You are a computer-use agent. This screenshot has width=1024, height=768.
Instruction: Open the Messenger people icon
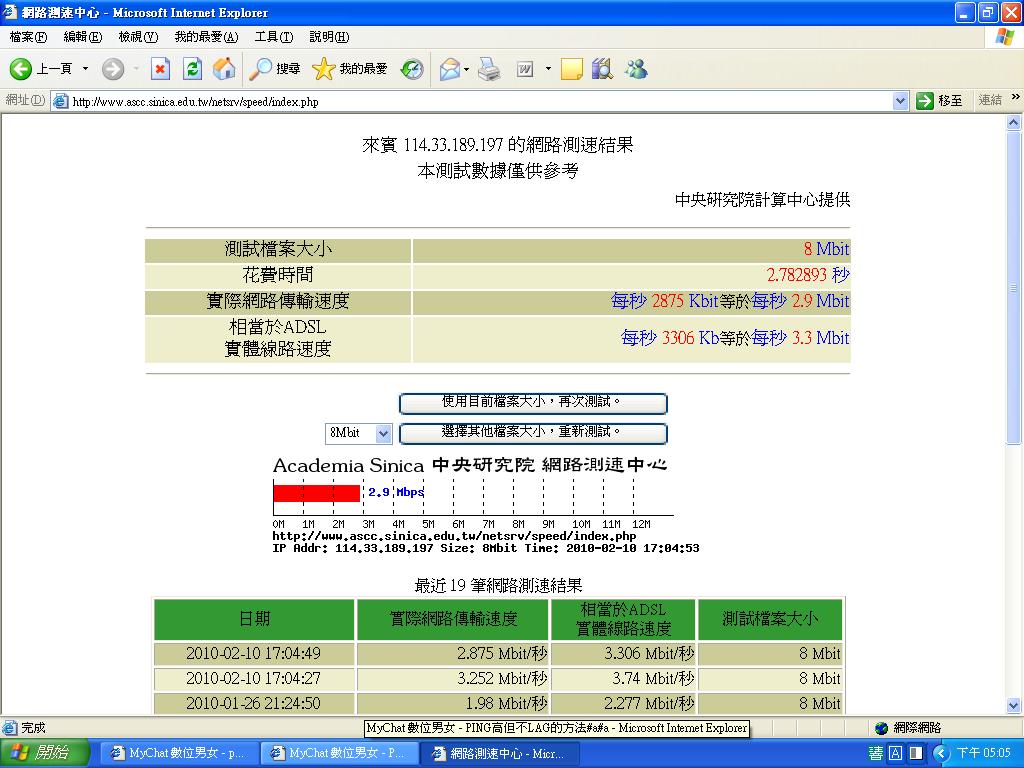636,69
